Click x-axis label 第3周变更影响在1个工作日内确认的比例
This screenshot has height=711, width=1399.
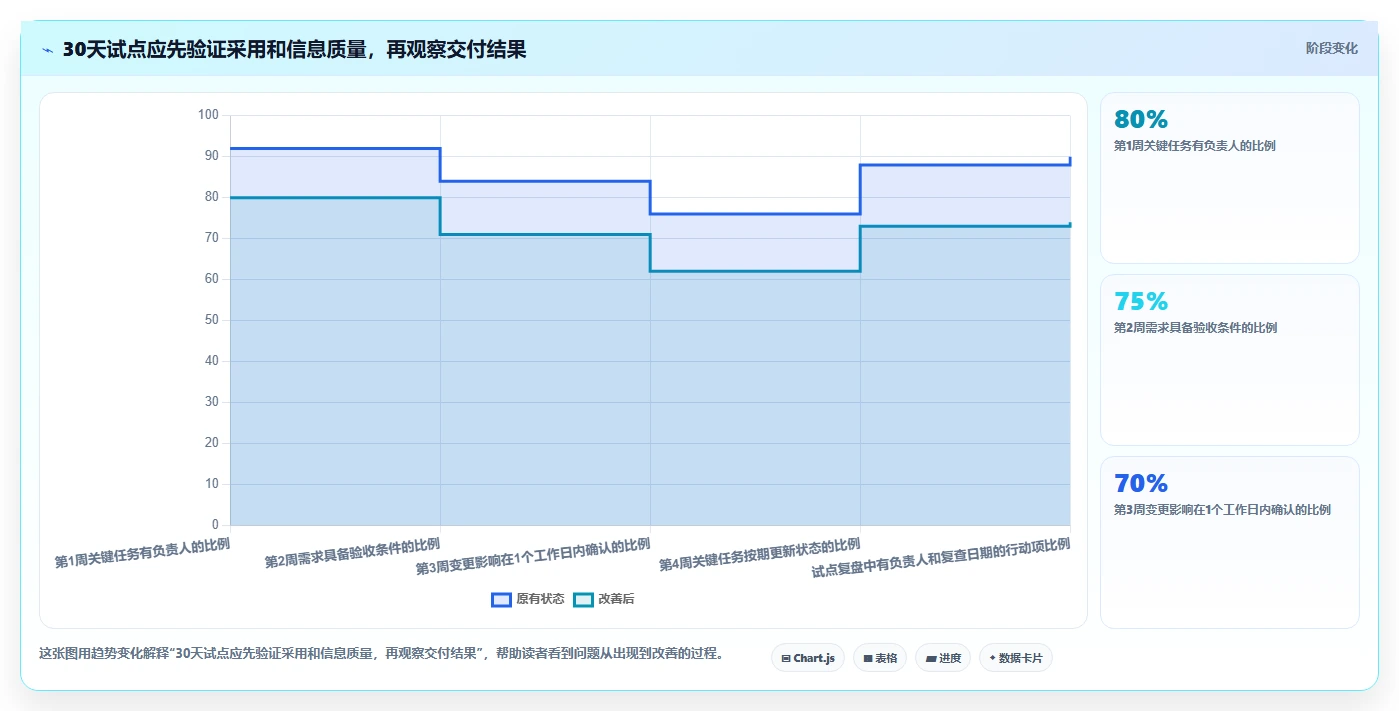point(533,557)
